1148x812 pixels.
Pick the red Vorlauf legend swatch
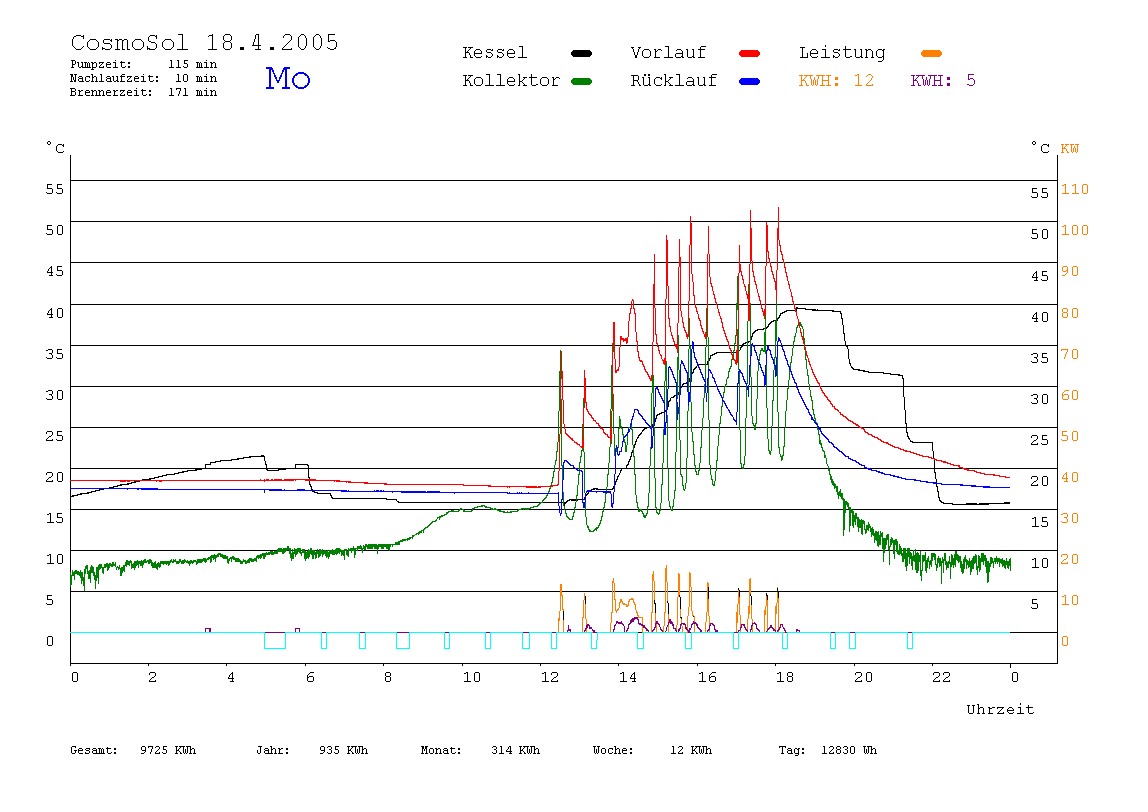coord(750,53)
